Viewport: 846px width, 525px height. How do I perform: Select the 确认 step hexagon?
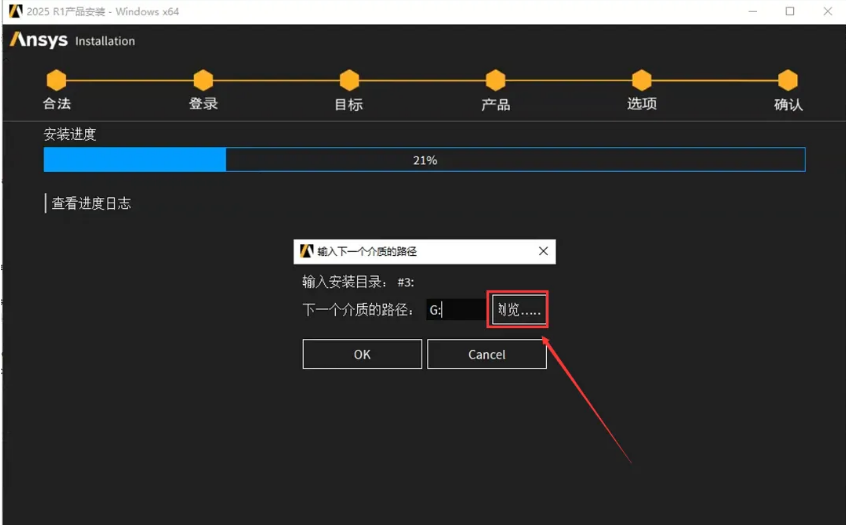(x=788, y=80)
